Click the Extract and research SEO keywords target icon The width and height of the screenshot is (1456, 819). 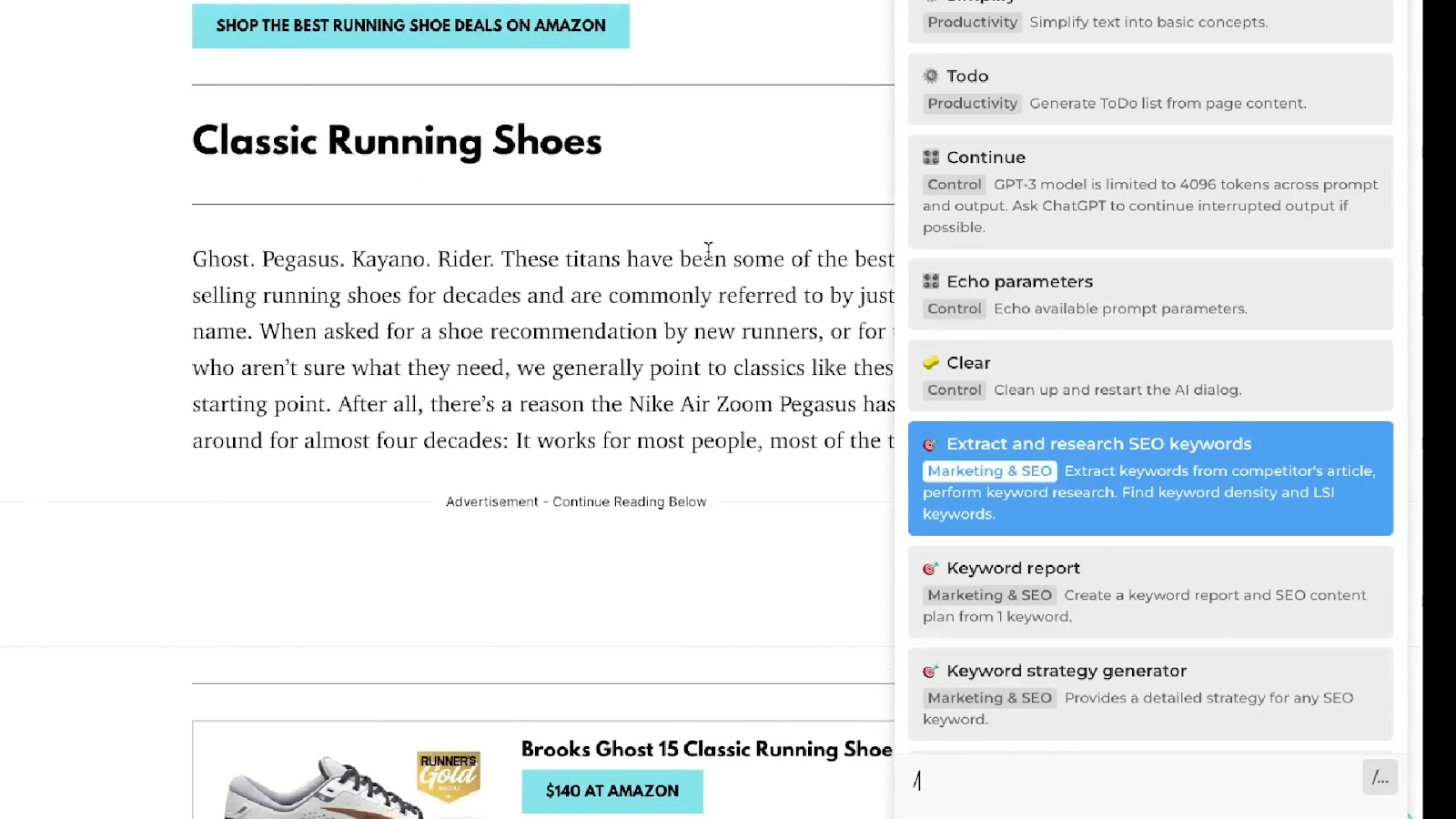tap(930, 444)
